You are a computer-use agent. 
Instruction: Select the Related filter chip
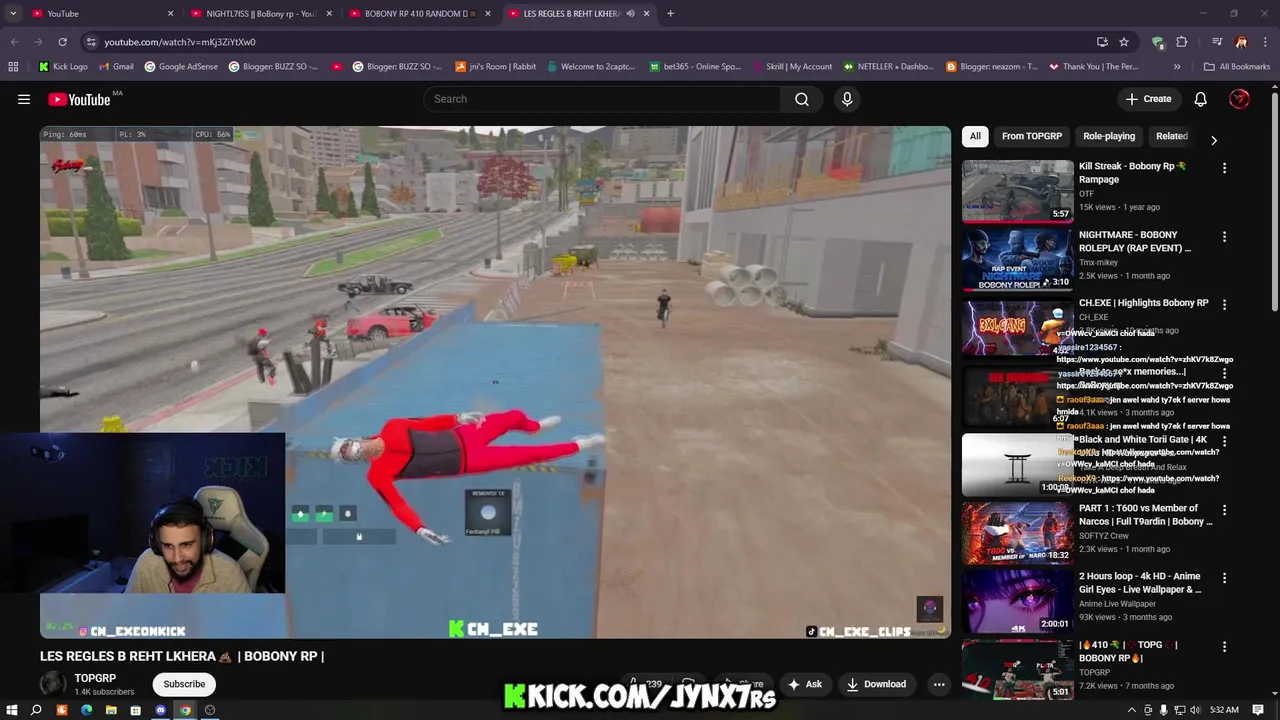1172,136
